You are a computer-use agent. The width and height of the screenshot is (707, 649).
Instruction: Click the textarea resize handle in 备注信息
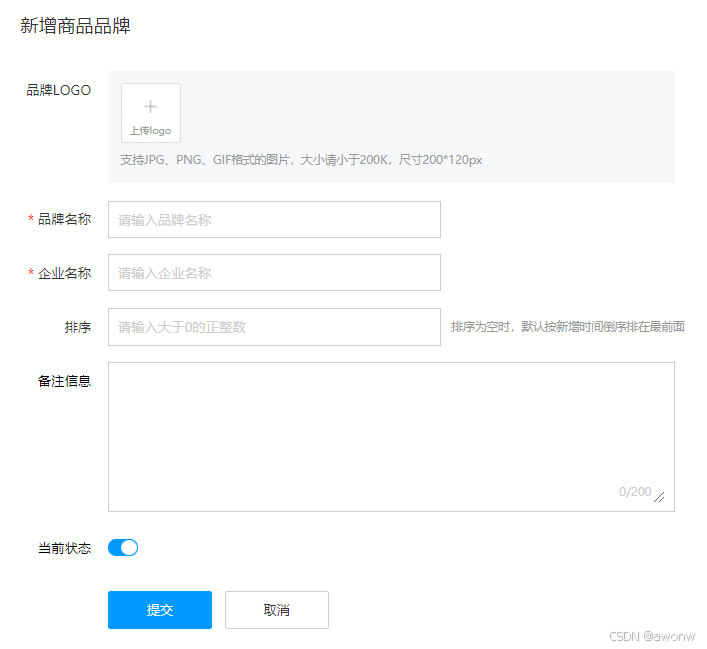pyautogui.click(x=659, y=497)
